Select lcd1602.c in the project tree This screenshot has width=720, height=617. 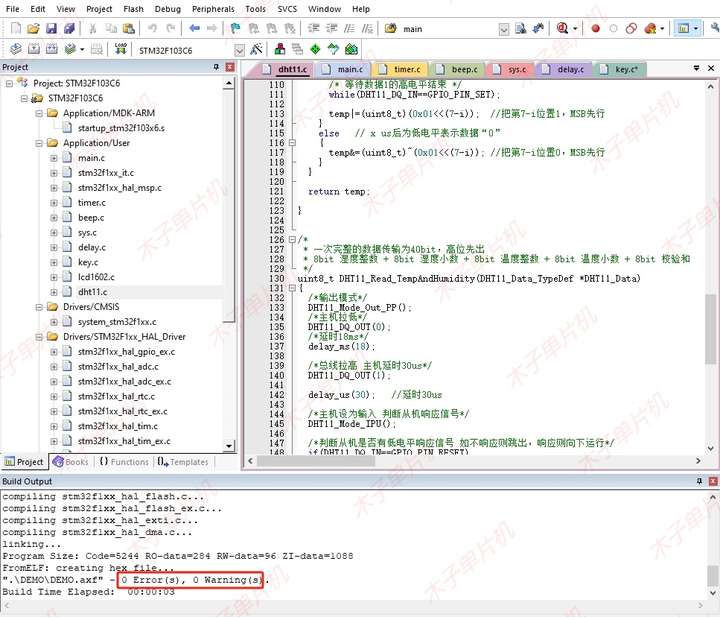coord(96,277)
